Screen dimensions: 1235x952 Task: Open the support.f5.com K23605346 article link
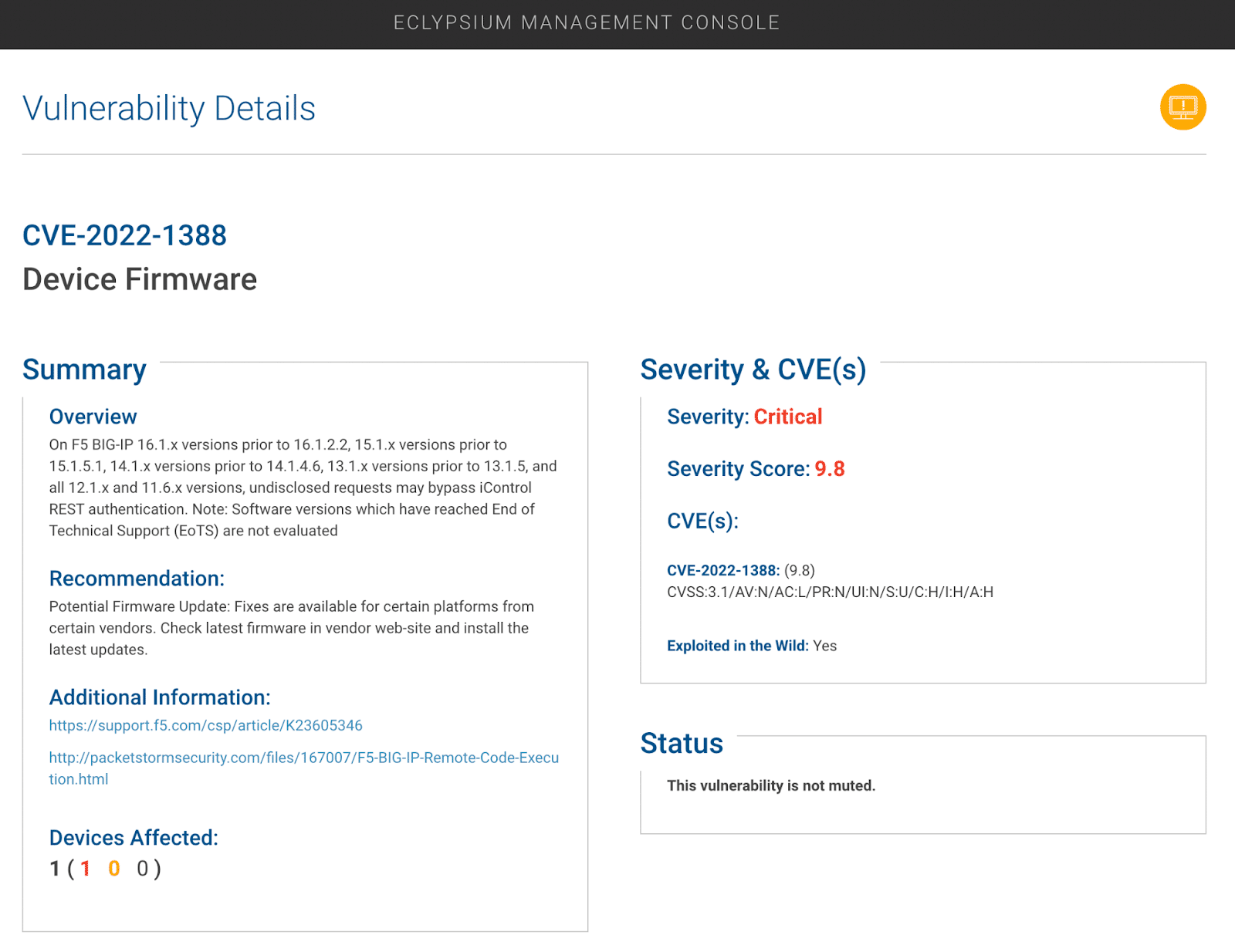click(205, 725)
